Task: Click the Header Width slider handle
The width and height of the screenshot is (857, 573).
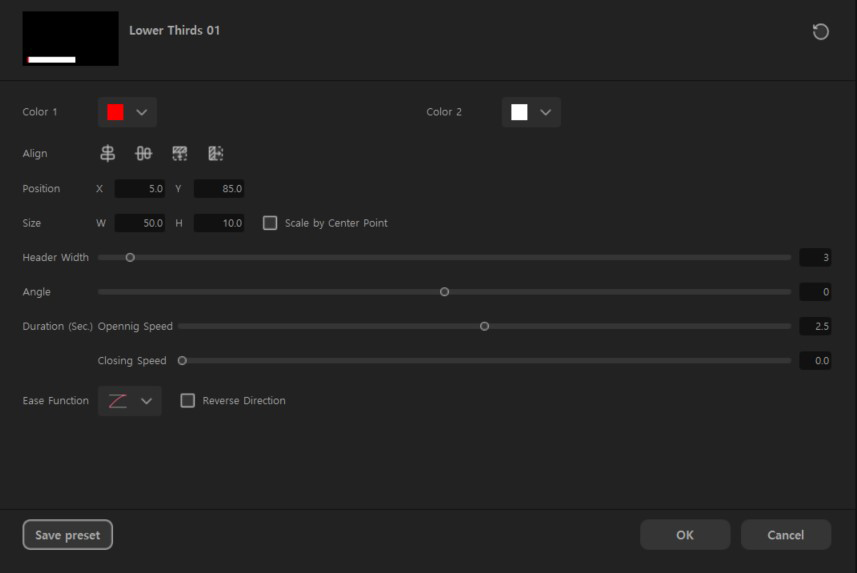Action: tap(130, 258)
